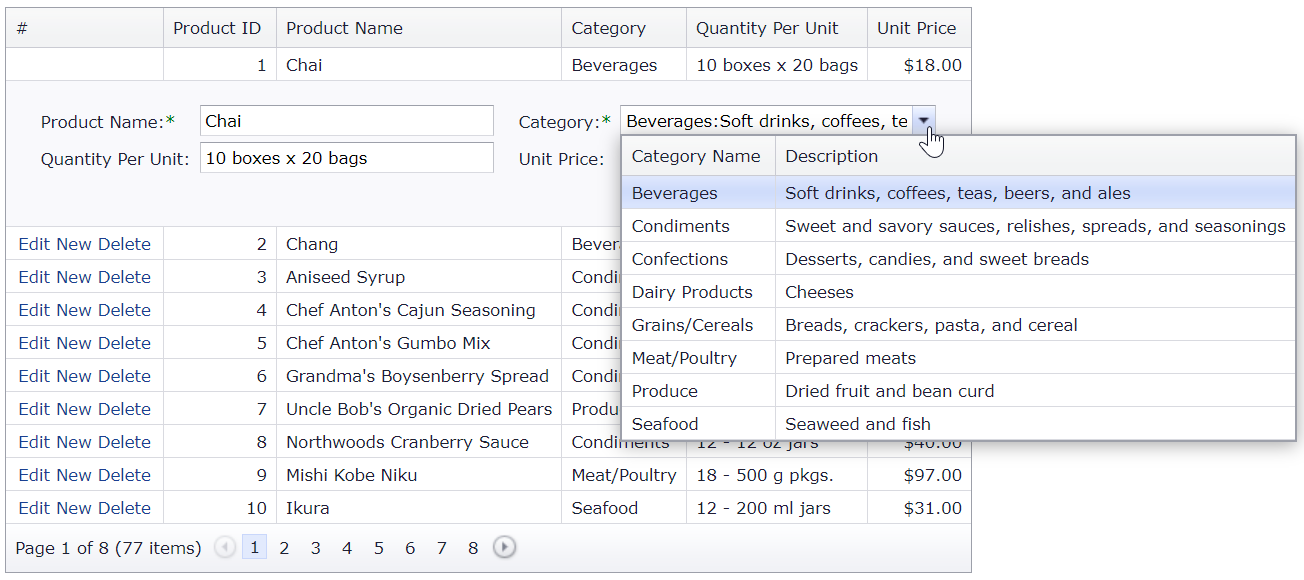Screen dimensions: 1304x580
Task: Select Grains/Cereals from category list
Action: 692,325
